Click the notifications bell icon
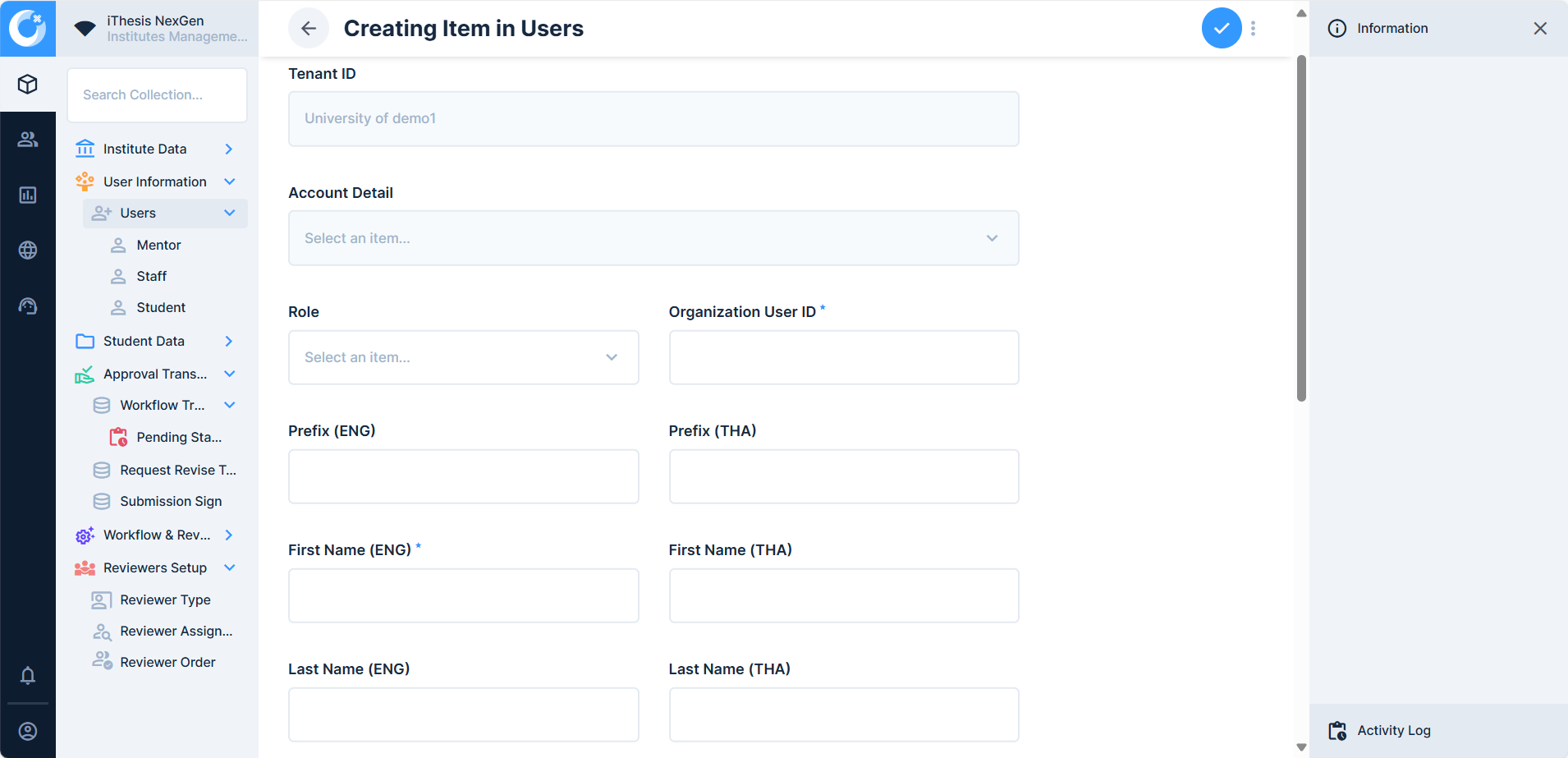 pyautogui.click(x=28, y=675)
